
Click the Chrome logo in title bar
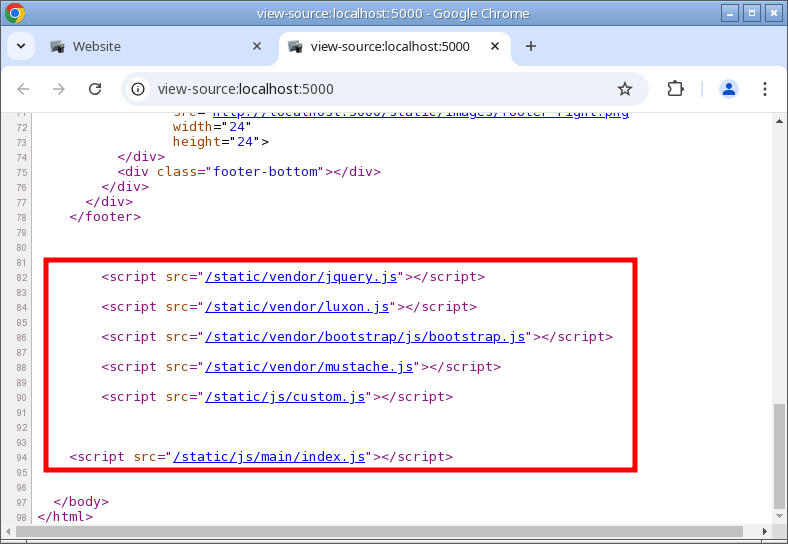pyautogui.click(x=15, y=13)
